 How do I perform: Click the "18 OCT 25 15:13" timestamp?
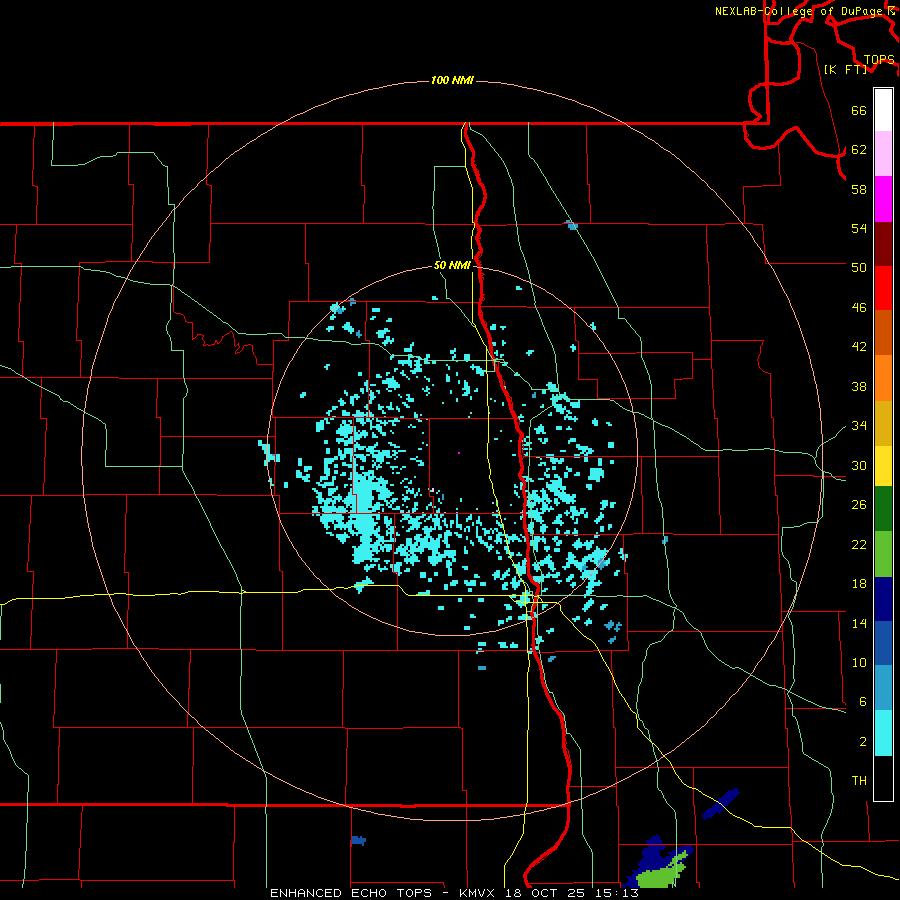pyautogui.click(x=572, y=893)
